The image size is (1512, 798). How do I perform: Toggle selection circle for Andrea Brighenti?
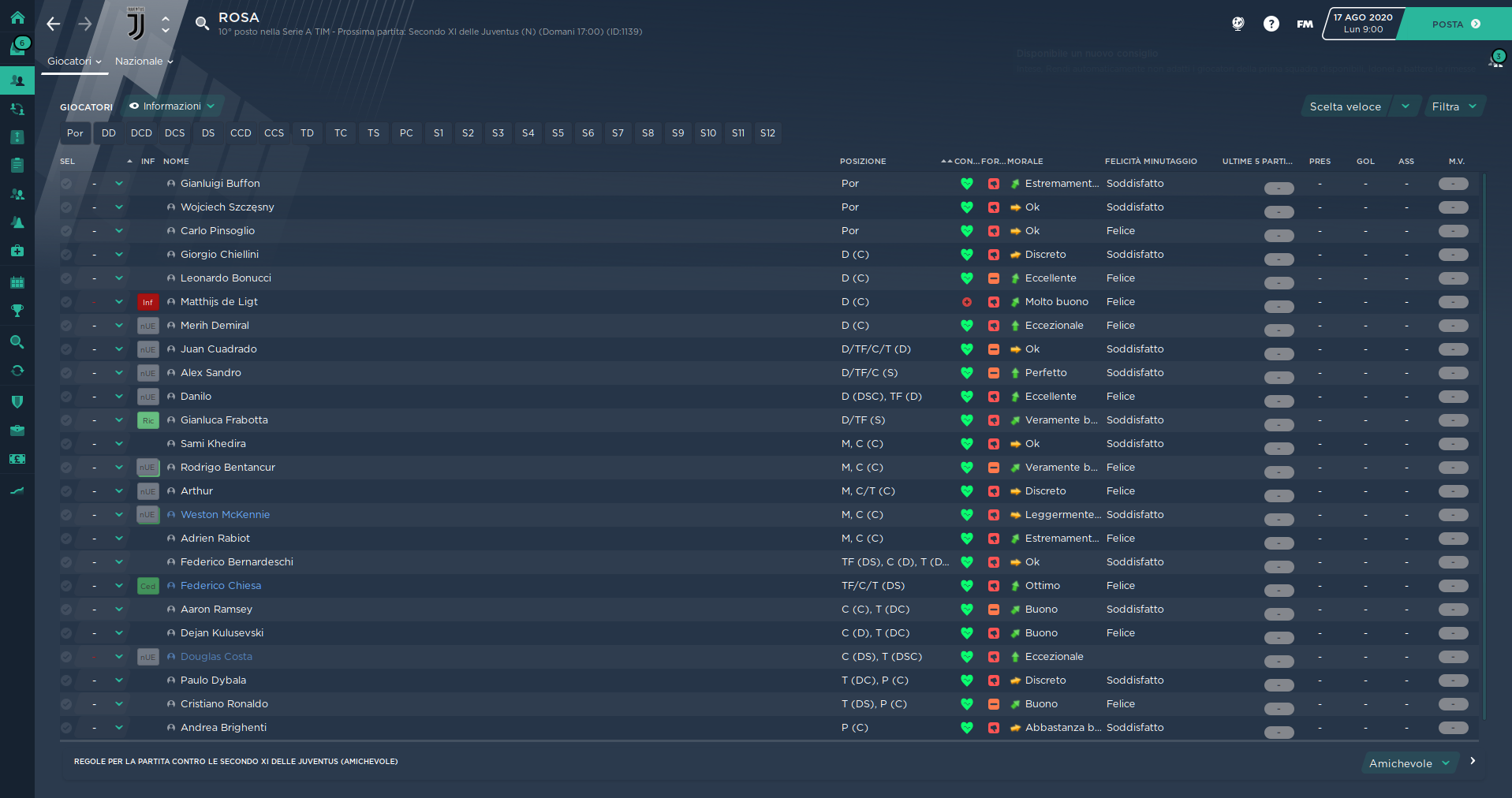(x=66, y=728)
